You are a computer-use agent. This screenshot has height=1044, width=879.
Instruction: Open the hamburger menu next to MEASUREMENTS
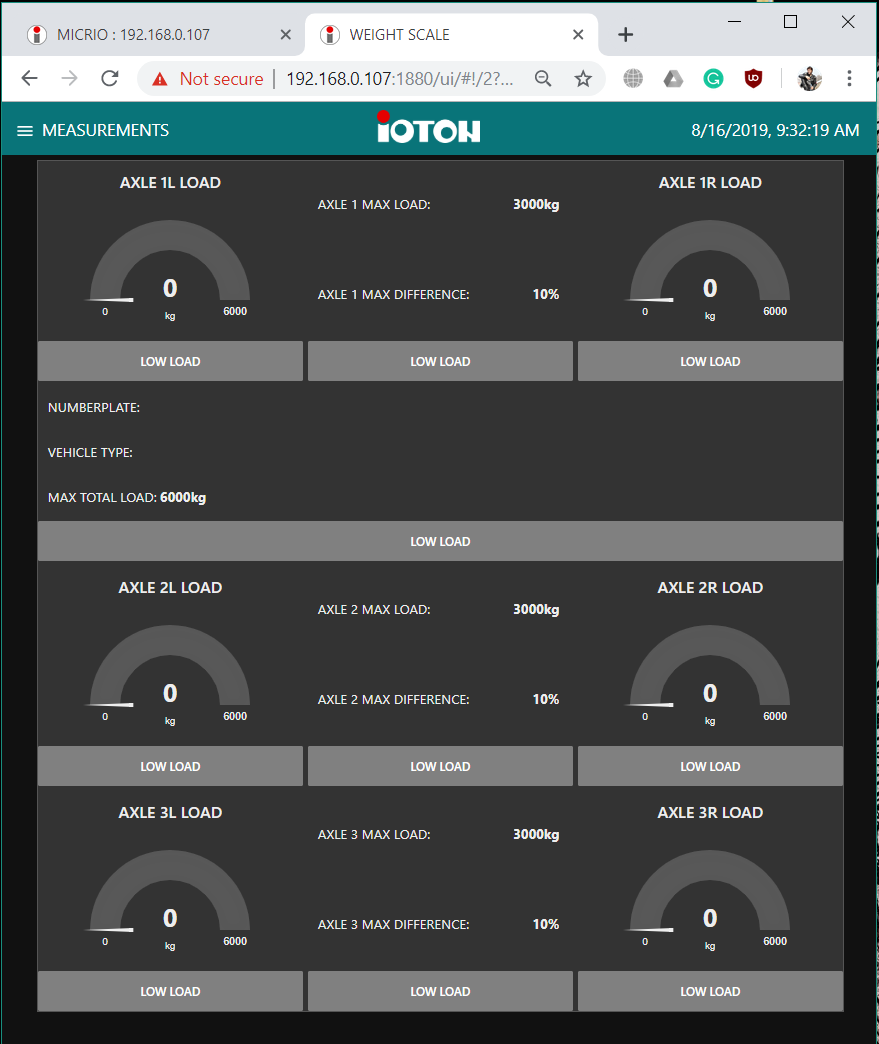[25, 130]
